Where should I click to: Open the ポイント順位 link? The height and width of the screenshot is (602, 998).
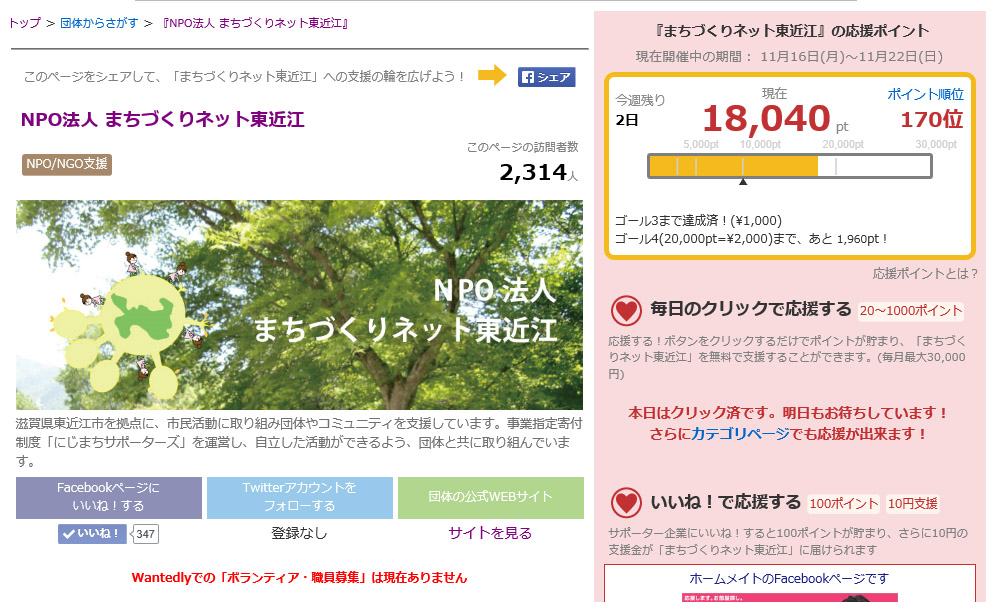(925, 94)
